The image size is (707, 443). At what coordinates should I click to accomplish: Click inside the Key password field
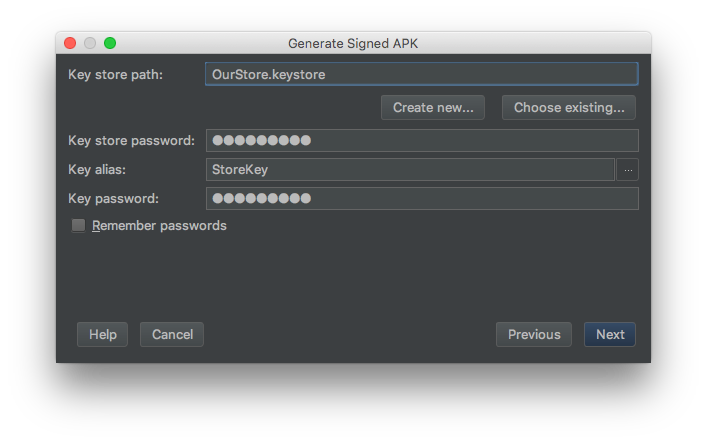(x=421, y=199)
